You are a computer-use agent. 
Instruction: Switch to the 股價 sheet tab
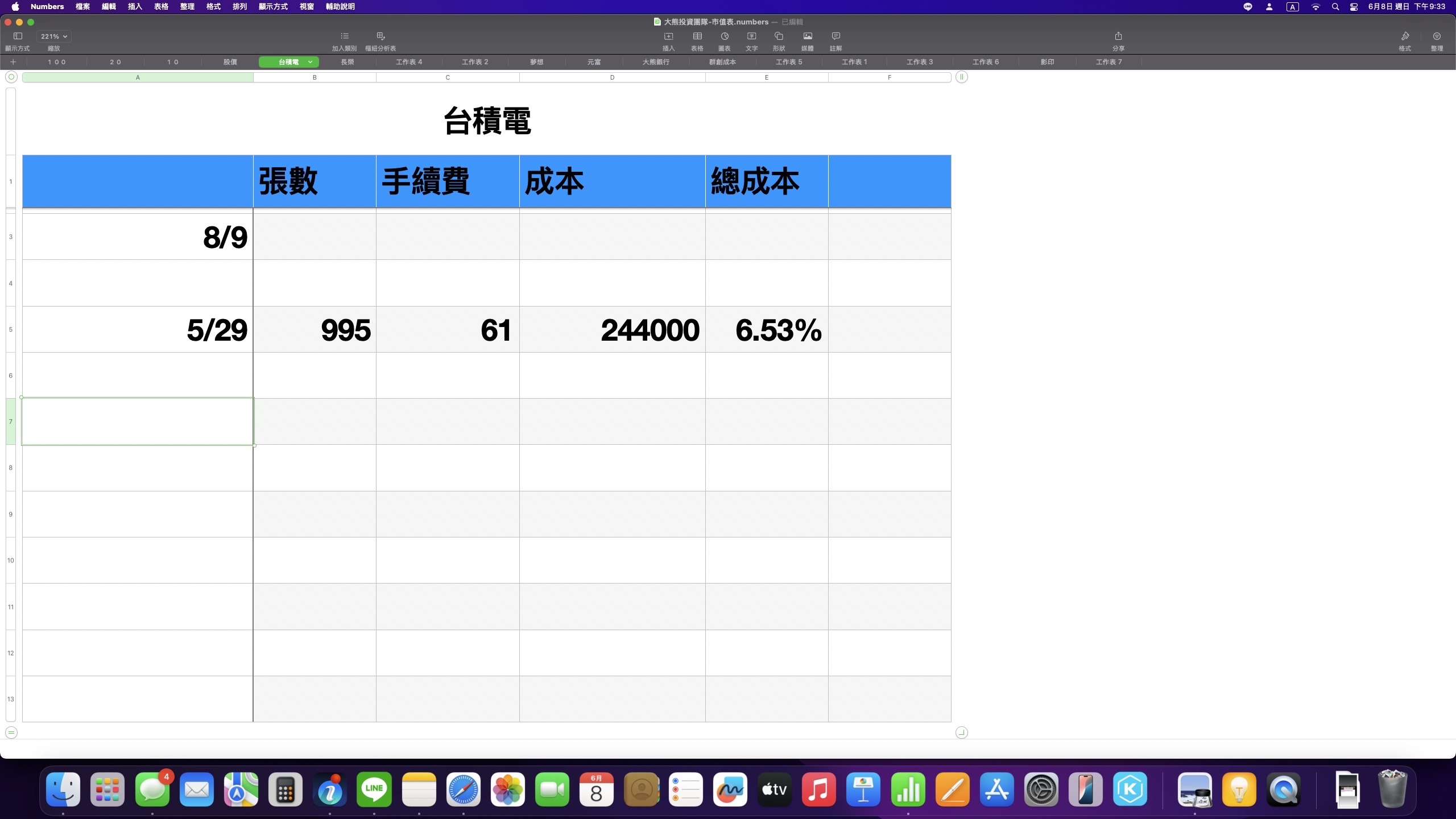(230, 61)
